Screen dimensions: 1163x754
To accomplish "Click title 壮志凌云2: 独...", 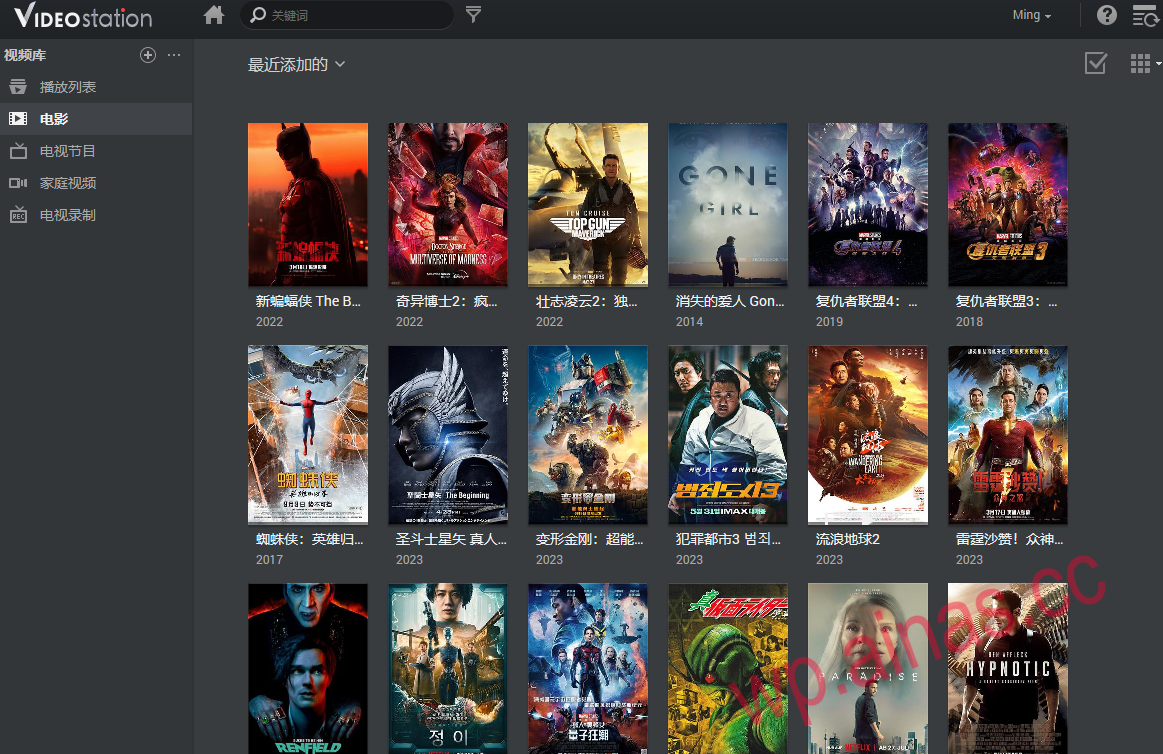I will (587, 301).
